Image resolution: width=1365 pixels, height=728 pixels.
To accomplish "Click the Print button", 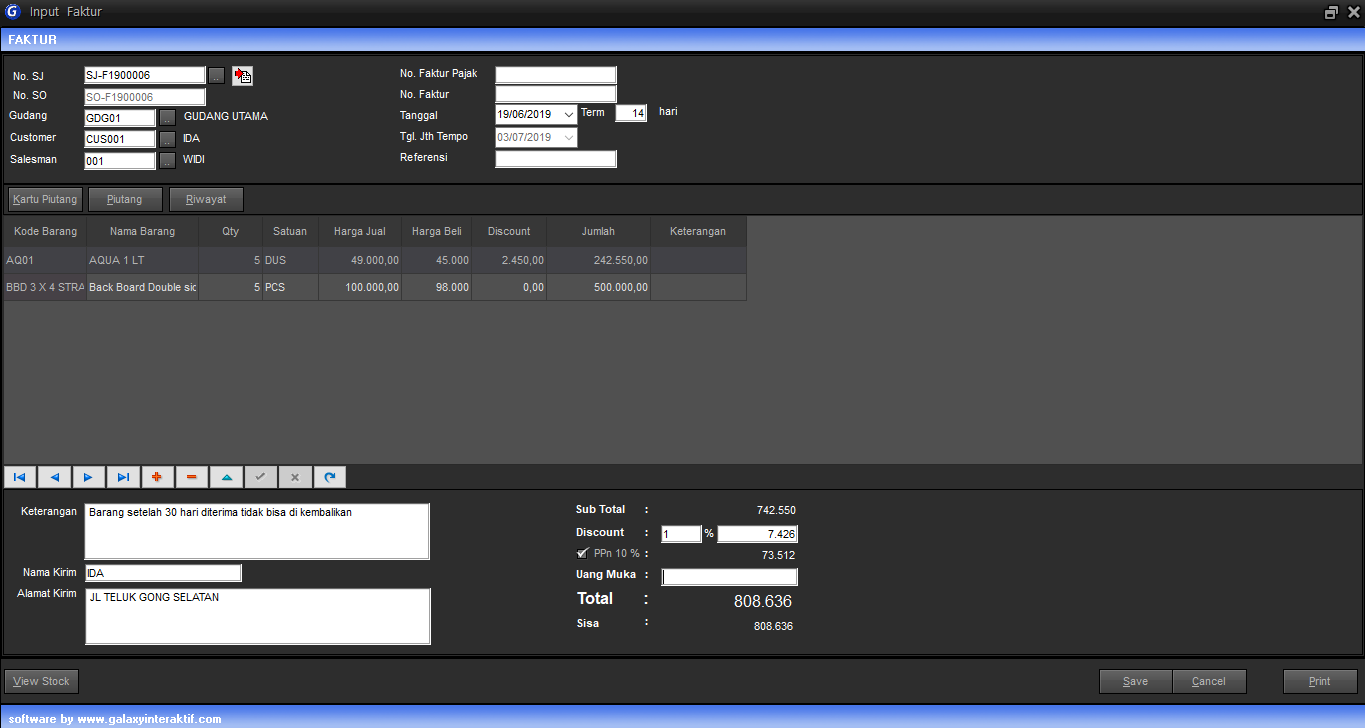I will [1319, 681].
